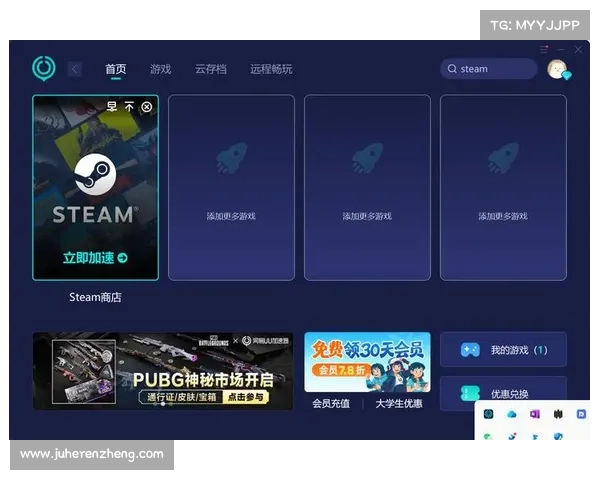Screen dimensions: 600x480
Task: Start acceleration with 立即加速 button
Action: coord(95,258)
